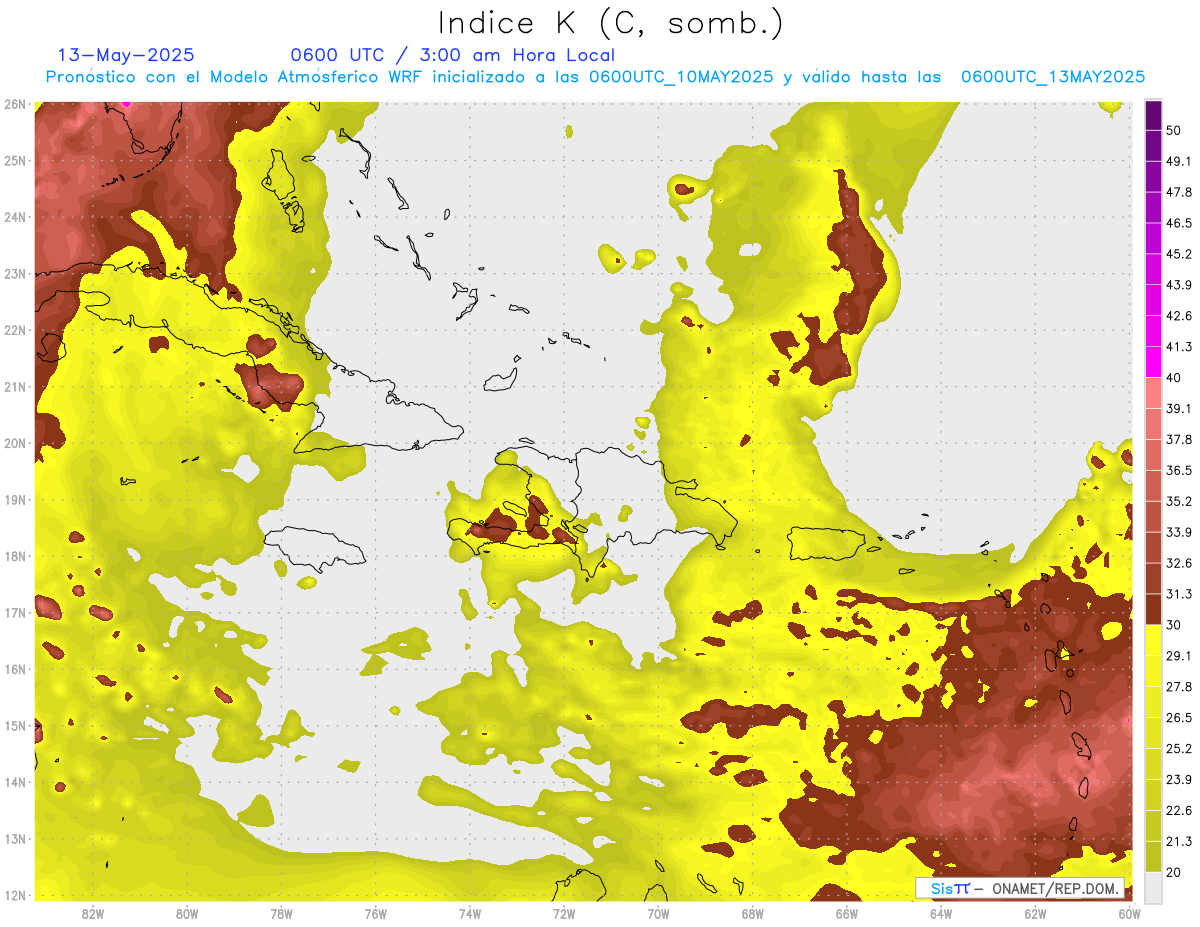Click the "35.2" colorbar value
Screen dimensions: 1200x927
(1179, 501)
